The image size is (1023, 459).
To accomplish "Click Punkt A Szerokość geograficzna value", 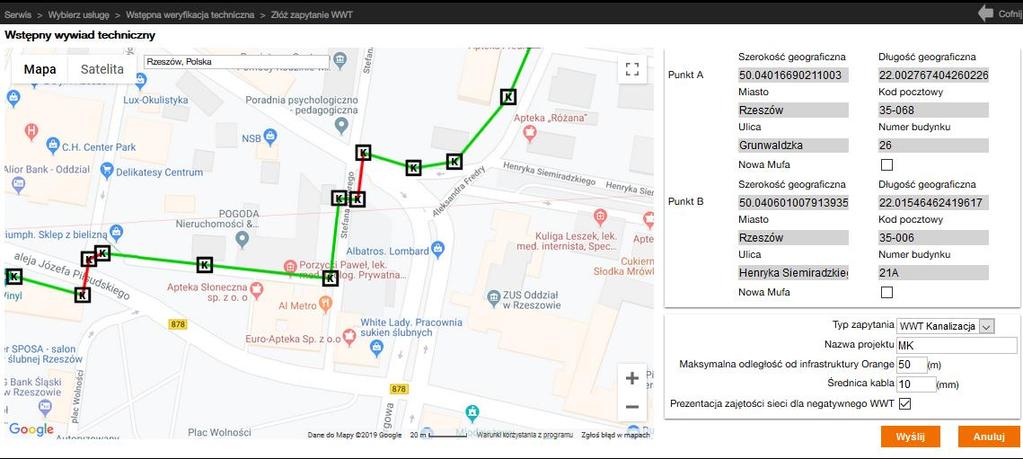I will pyautogui.click(x=793, y=75).
